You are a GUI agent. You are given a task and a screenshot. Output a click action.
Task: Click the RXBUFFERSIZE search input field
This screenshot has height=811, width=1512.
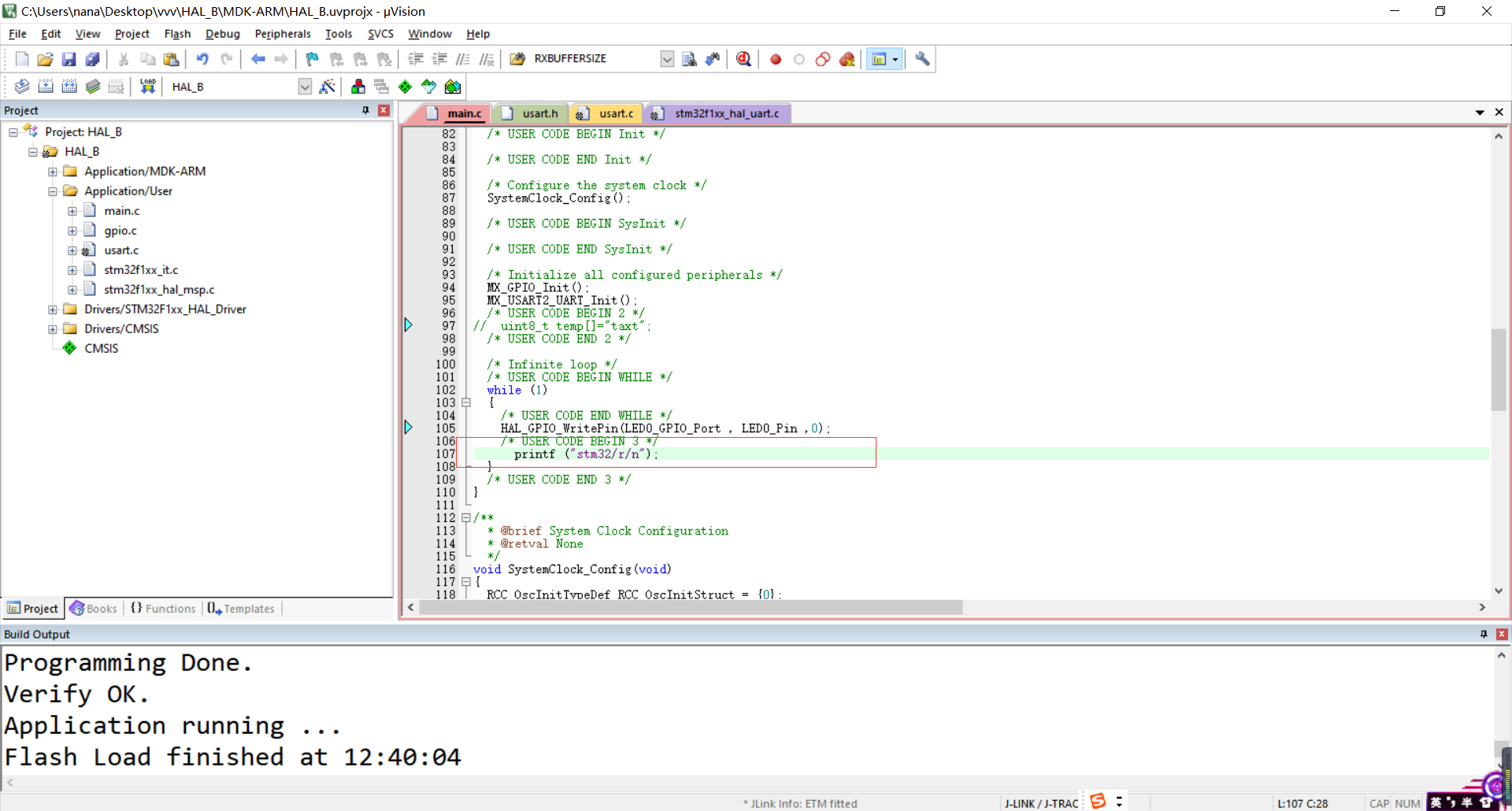(x=595, y=59)
